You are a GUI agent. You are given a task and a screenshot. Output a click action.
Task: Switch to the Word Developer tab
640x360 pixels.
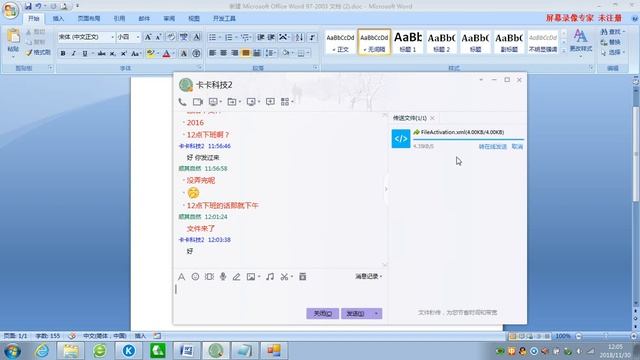tap(224, 18)
